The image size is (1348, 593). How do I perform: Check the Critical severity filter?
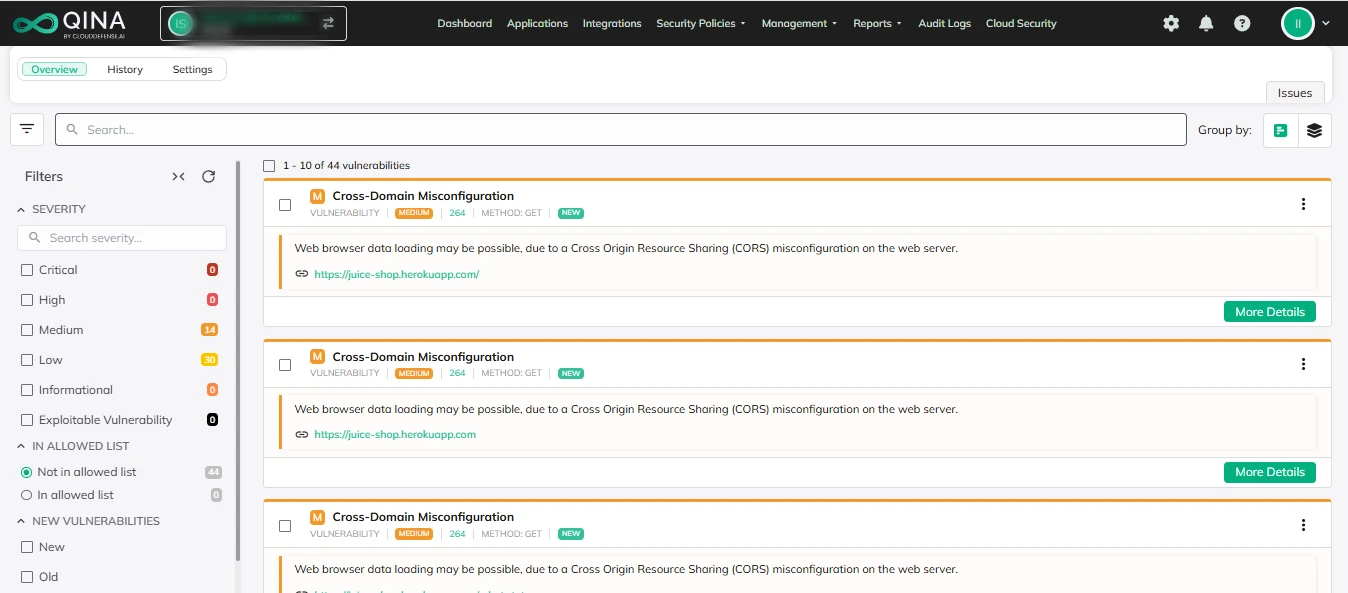(x=27, y=270)
